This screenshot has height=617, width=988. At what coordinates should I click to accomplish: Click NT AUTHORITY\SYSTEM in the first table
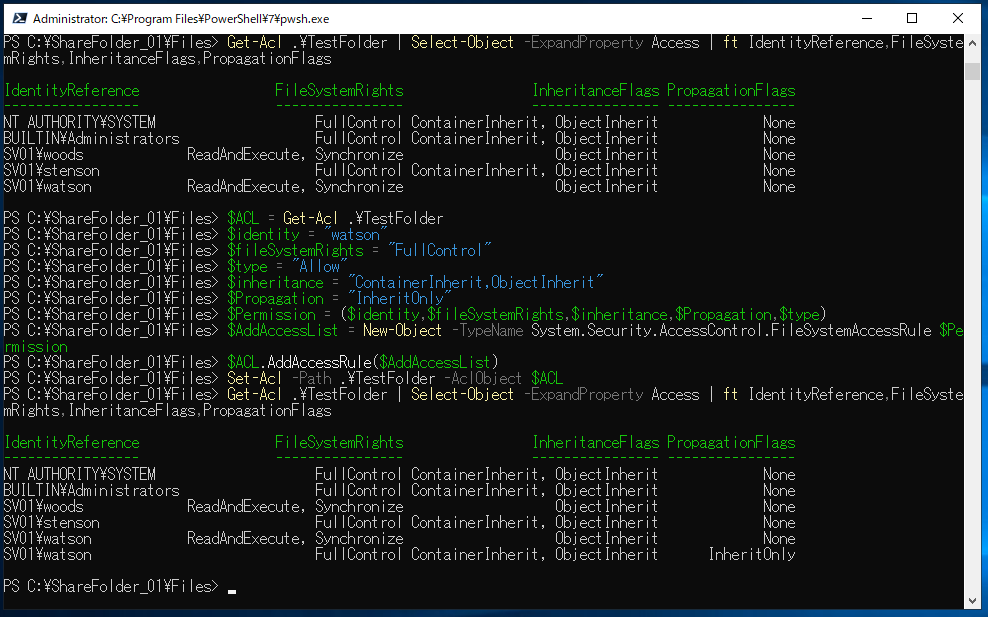[80, 123]
